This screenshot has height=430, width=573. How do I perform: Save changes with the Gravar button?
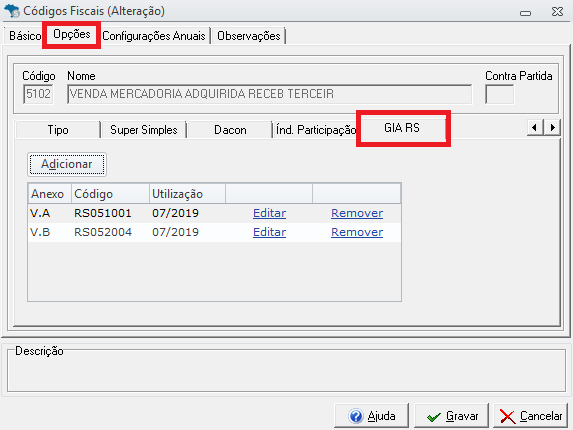point(451,416)
